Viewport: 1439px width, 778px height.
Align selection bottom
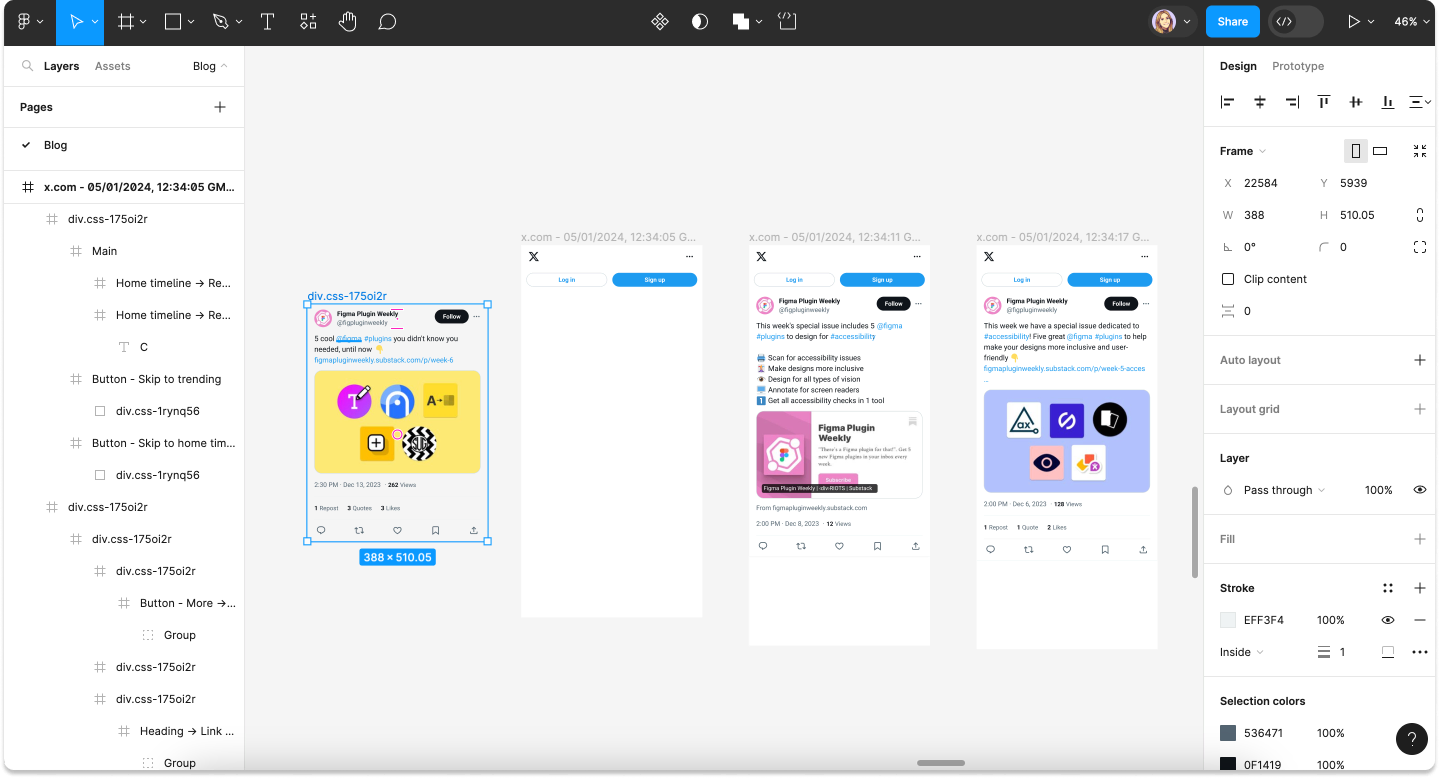click(x=1388, y=102)
